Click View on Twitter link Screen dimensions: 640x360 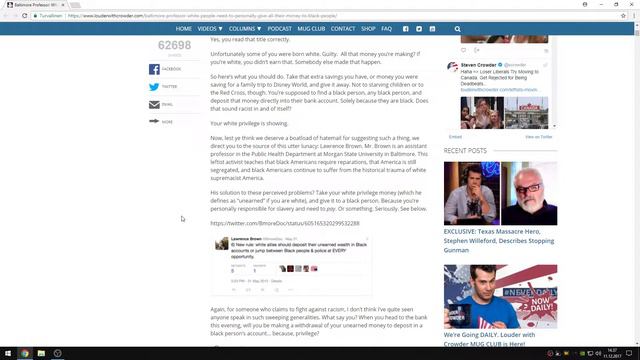[x=538, y=137]
